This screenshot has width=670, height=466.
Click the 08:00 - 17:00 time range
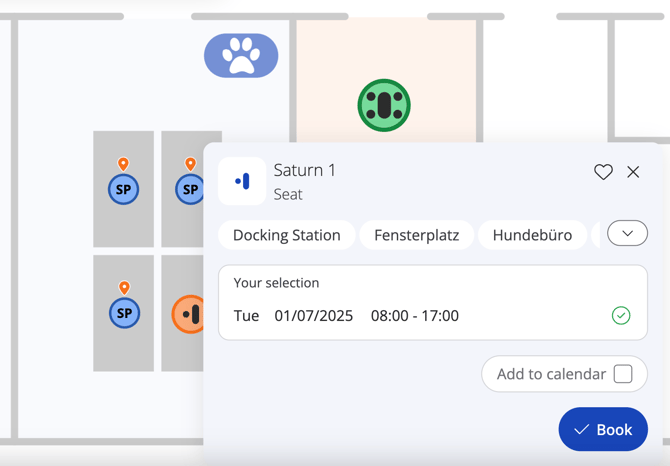(x=415, y=316)
